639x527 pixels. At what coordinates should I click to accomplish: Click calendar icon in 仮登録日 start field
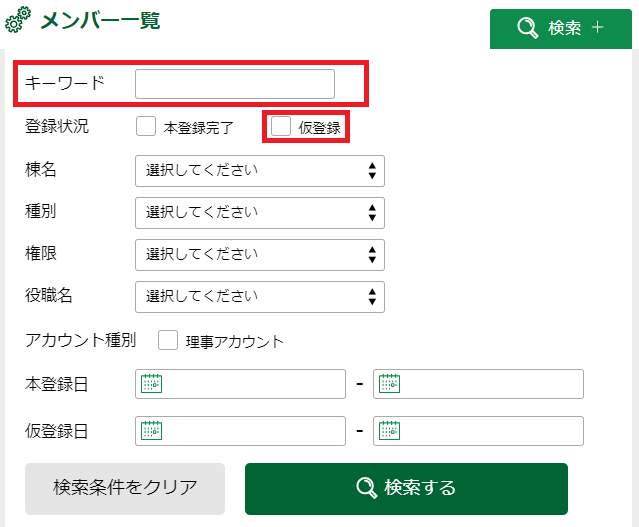[x=151, y=431]
